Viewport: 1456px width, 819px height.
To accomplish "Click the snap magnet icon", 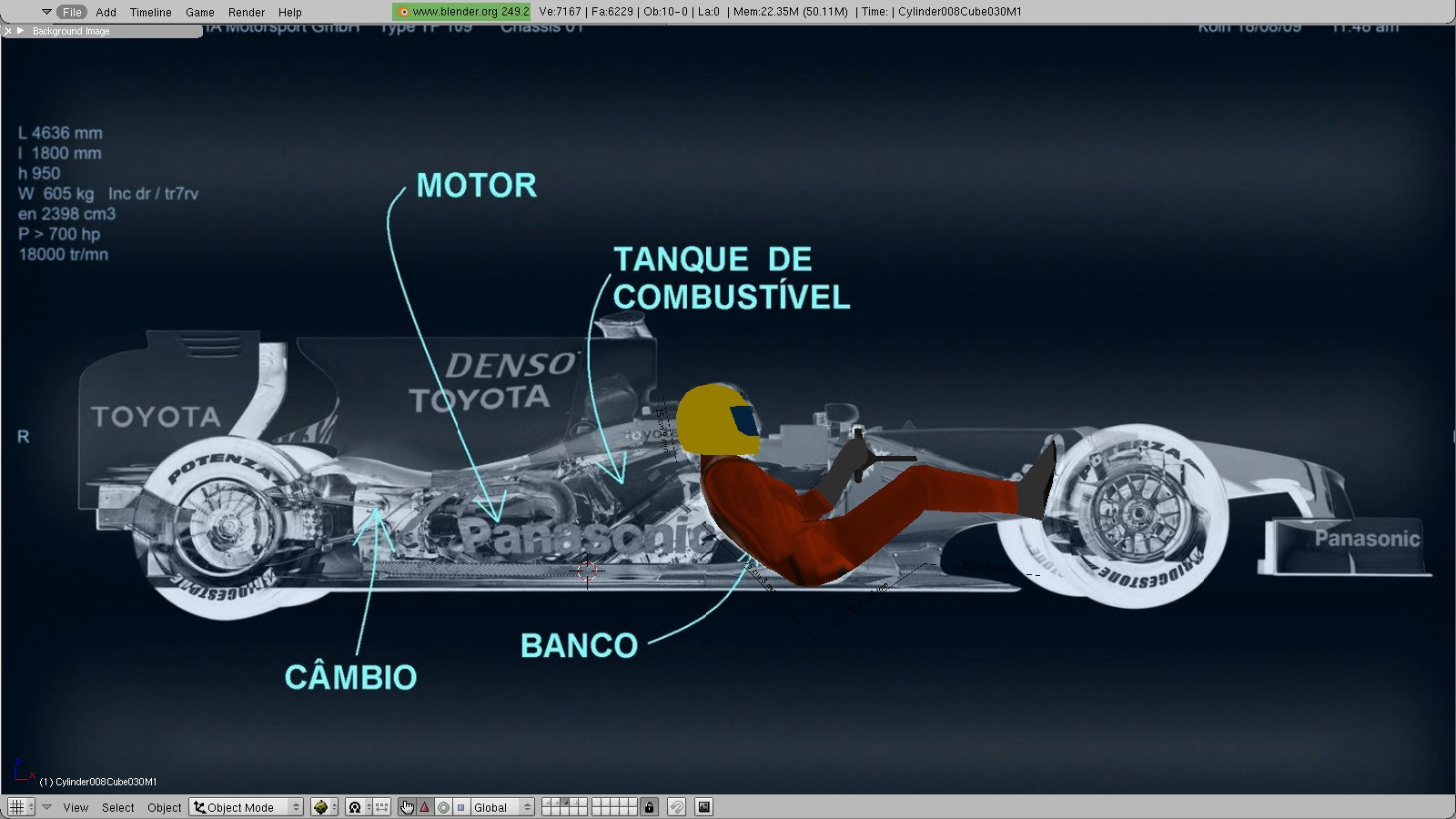I will (676, 807).
